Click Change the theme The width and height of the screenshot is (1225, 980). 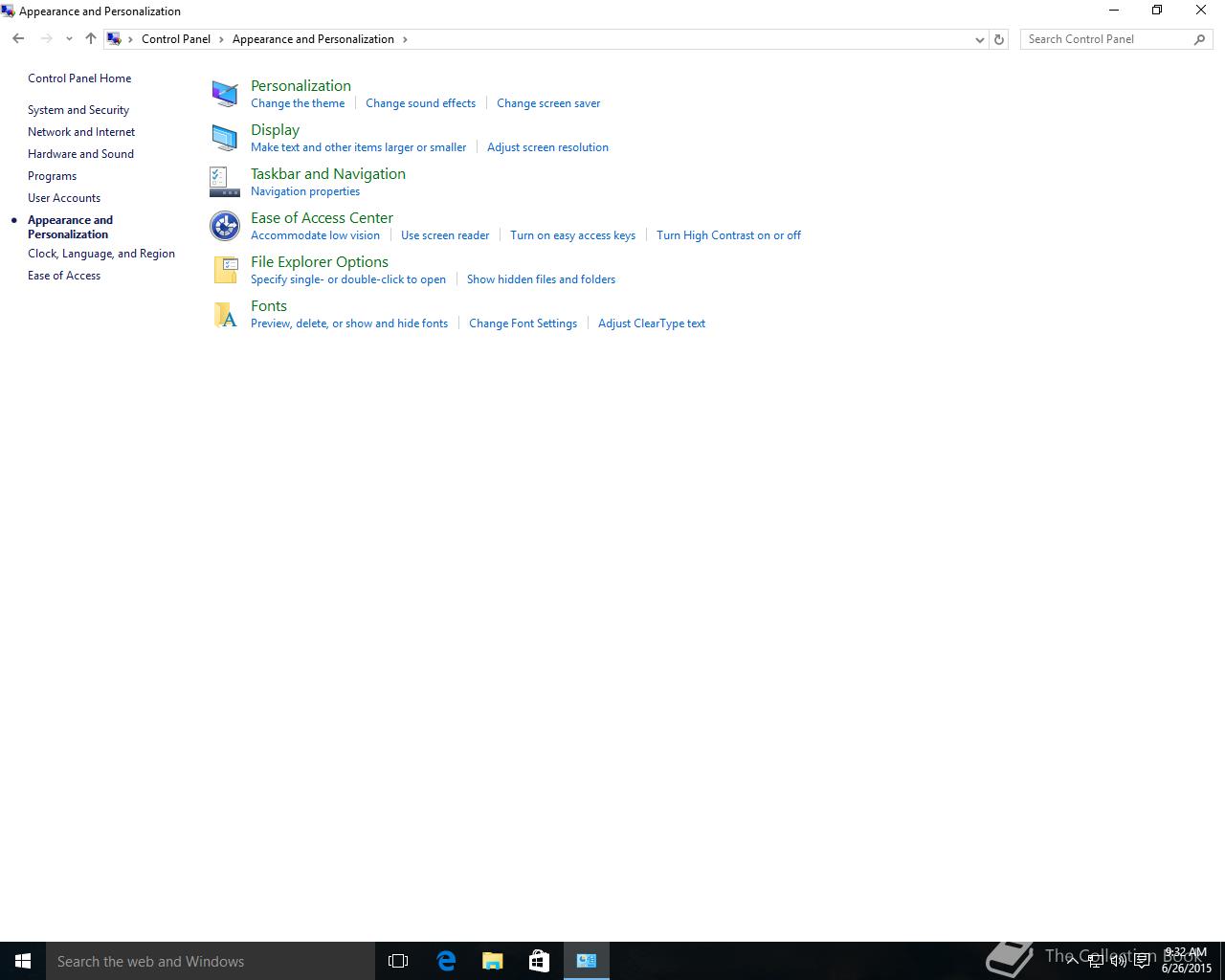click(x=298, y=103)
